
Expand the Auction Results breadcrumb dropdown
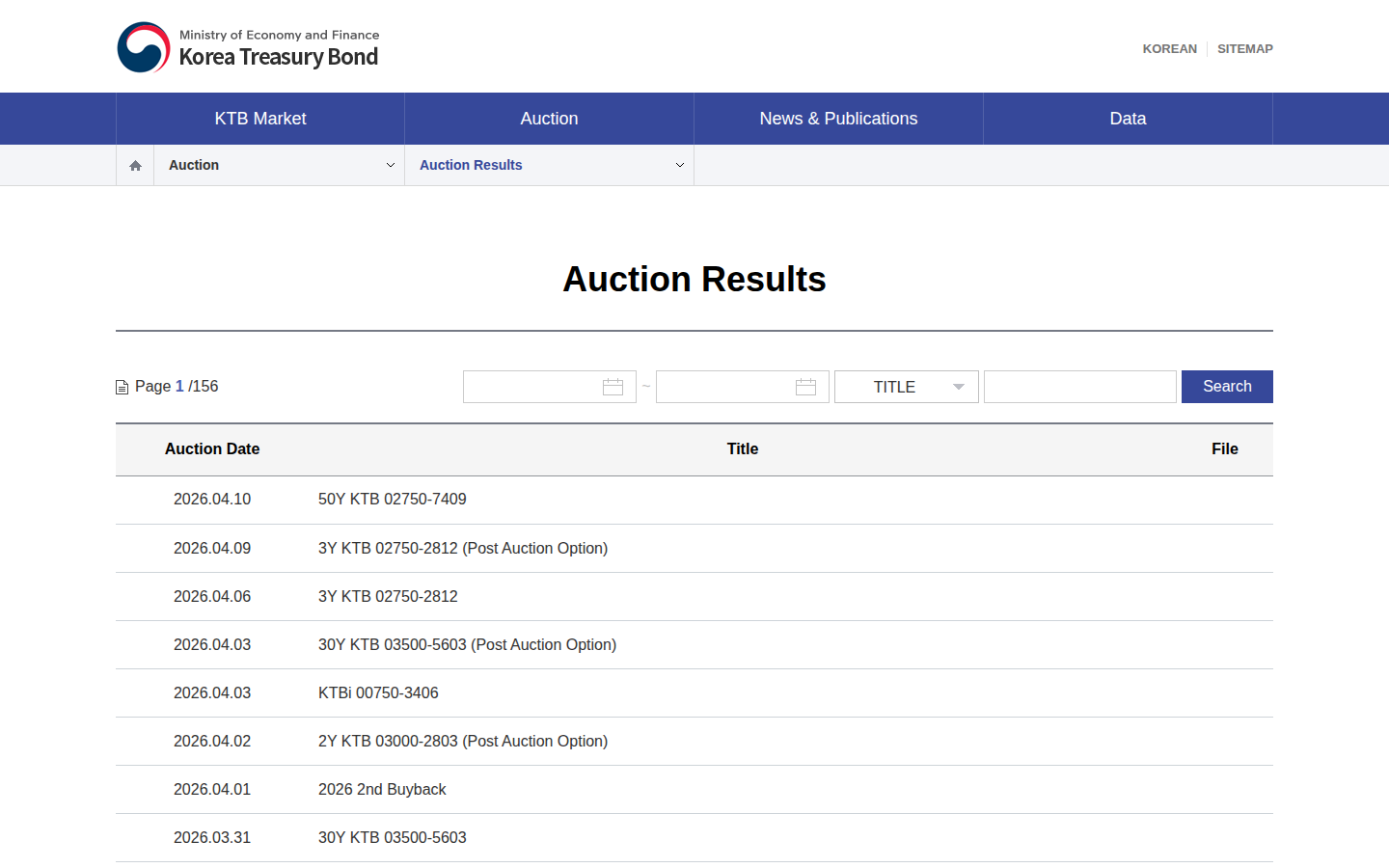(x=550, y=165)
